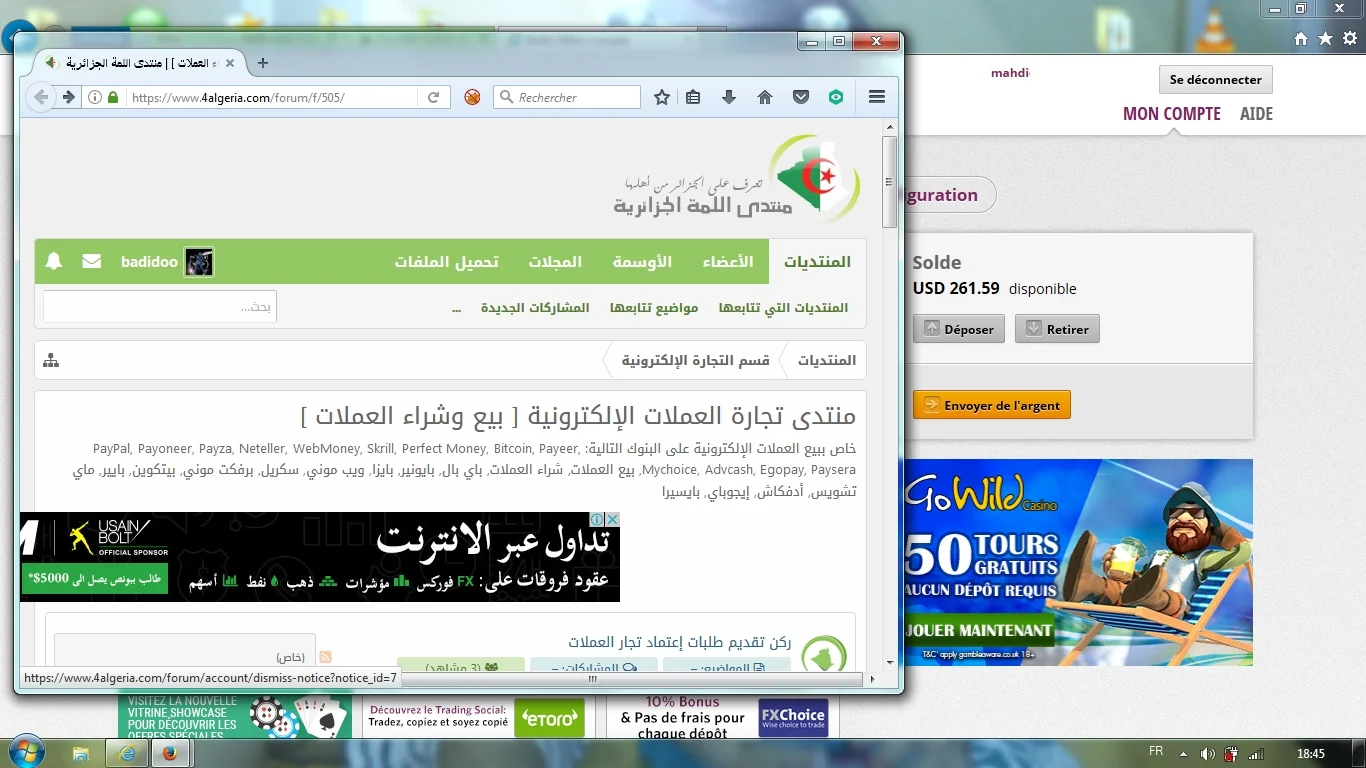
Task: Click the Pocket icon in toolbar
Action: pyautogui.click(x=801, y=97)
